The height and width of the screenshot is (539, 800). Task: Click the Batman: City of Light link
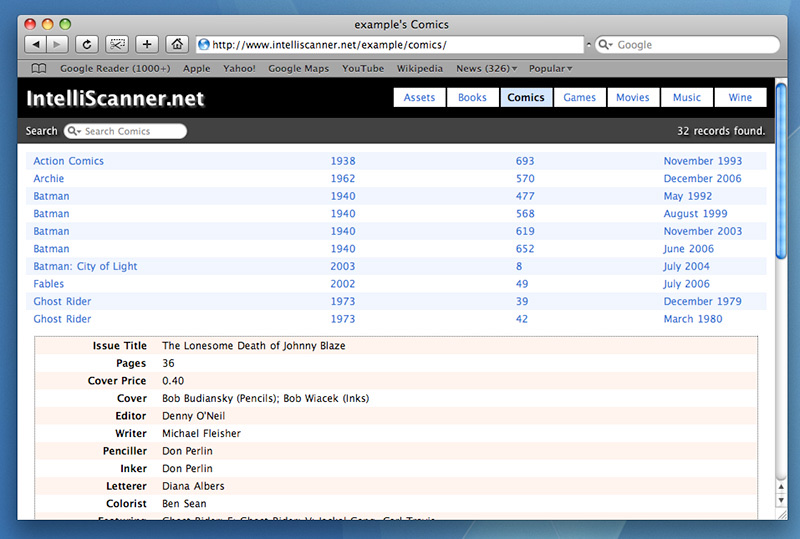click(x=85, y=266)
